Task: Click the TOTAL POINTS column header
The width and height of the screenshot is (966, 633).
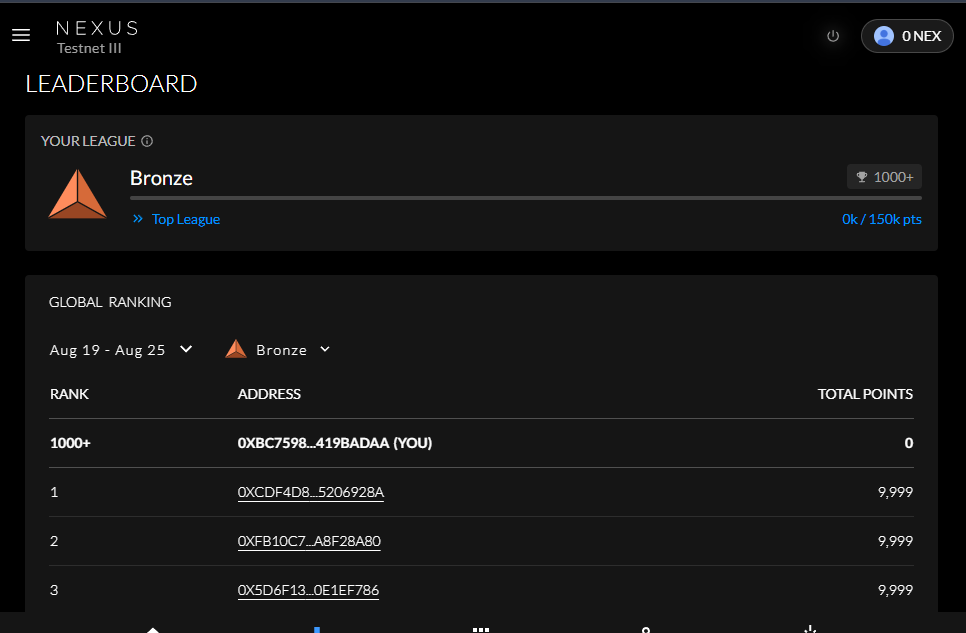Action: [x=865, y=394]
